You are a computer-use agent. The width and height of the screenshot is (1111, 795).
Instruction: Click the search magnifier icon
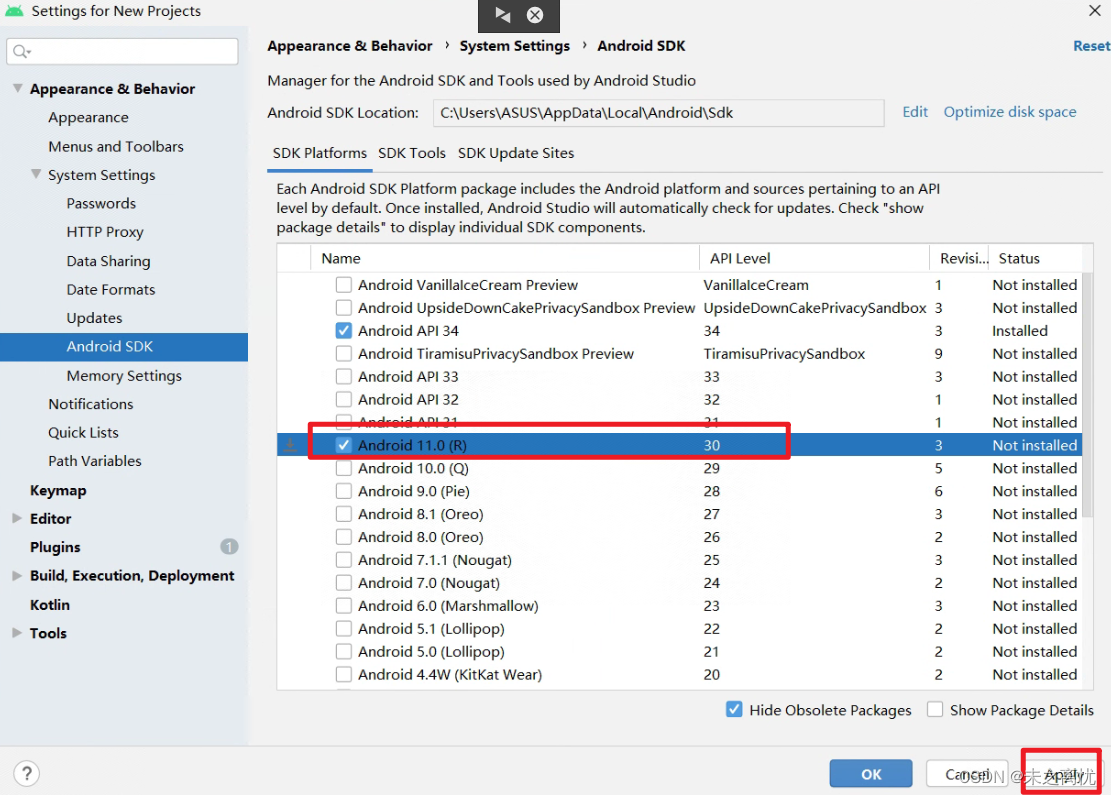(x=21, y=51)
